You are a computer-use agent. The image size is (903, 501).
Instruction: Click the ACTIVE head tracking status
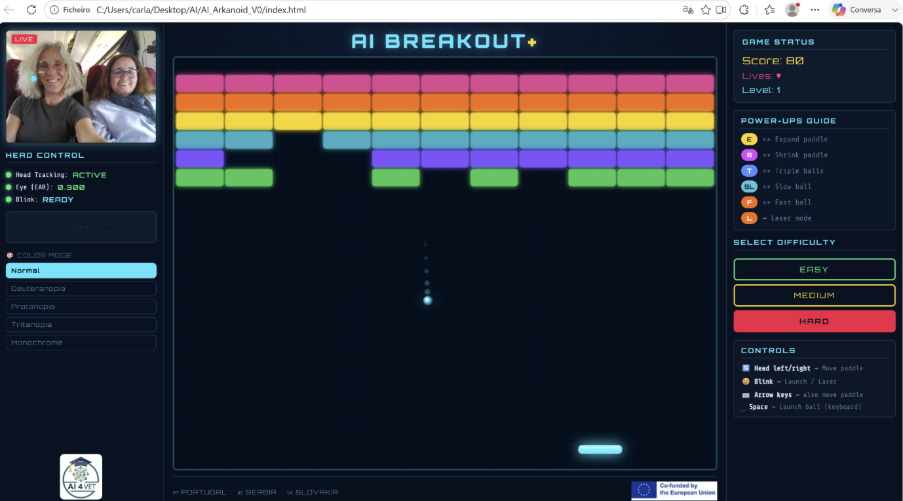point(89,175)
